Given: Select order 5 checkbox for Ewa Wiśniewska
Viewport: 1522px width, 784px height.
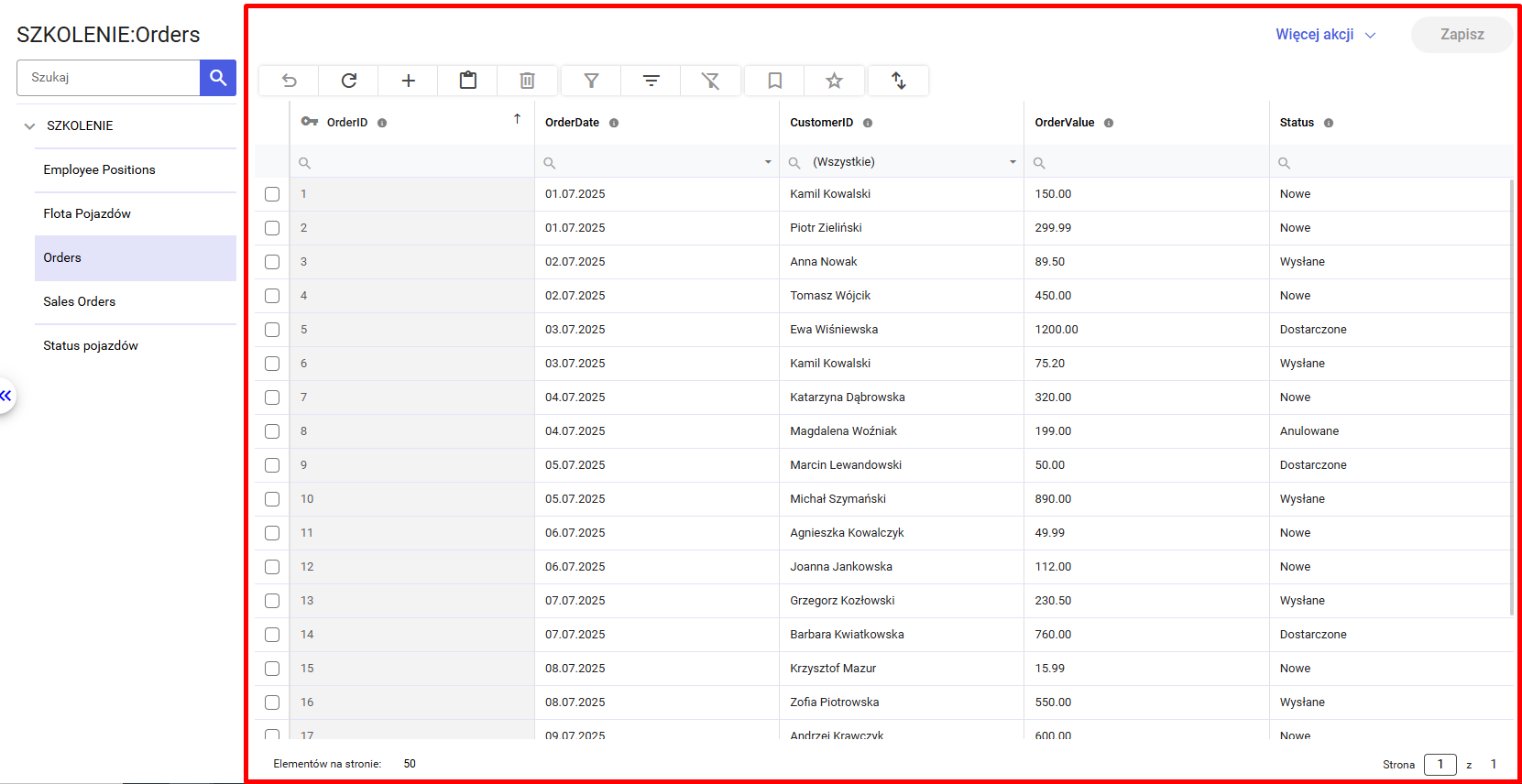Looking at the screenshot, I should click(x=272, y=330).
